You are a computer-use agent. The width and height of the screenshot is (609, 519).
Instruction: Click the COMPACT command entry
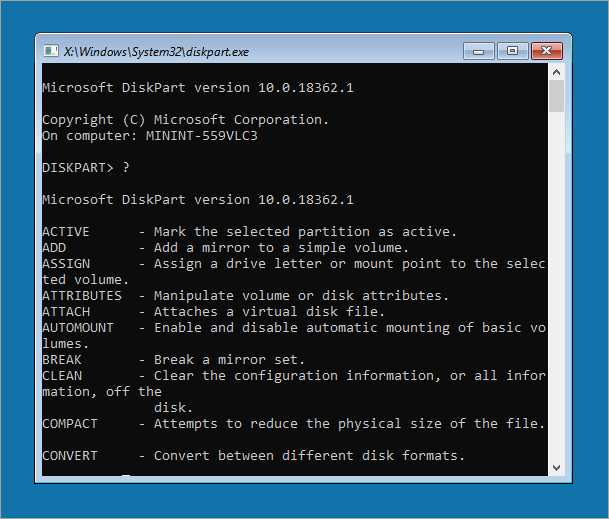(x=70, y=424)
